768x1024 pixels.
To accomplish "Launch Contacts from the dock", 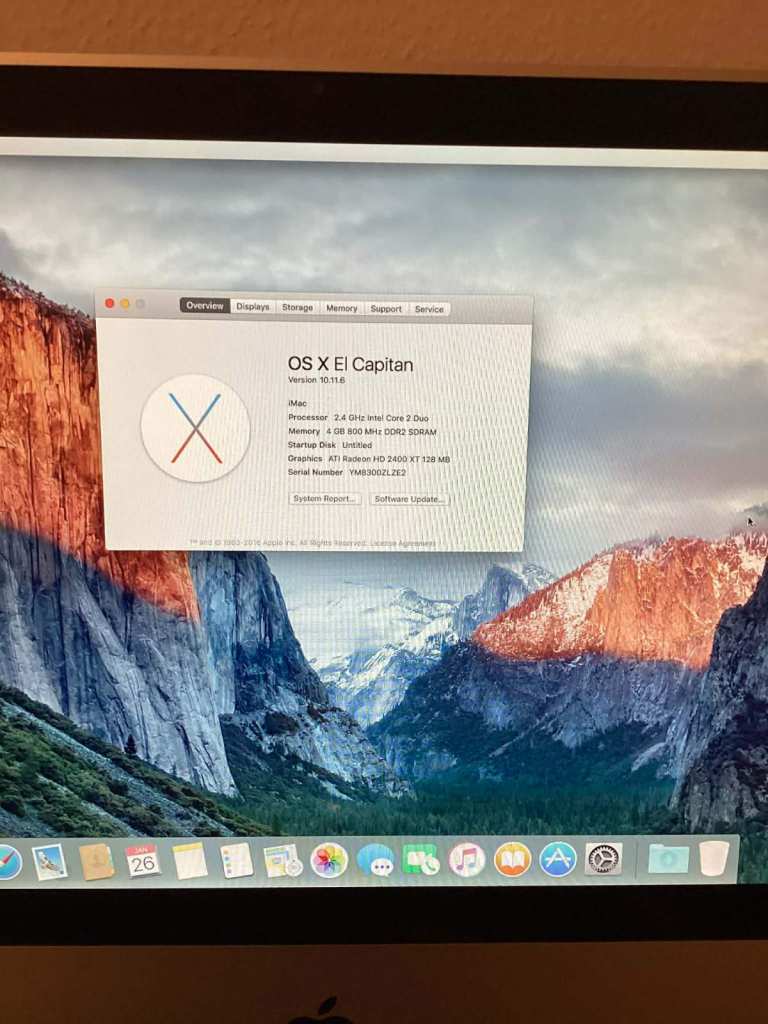I will tap(97, 862).
